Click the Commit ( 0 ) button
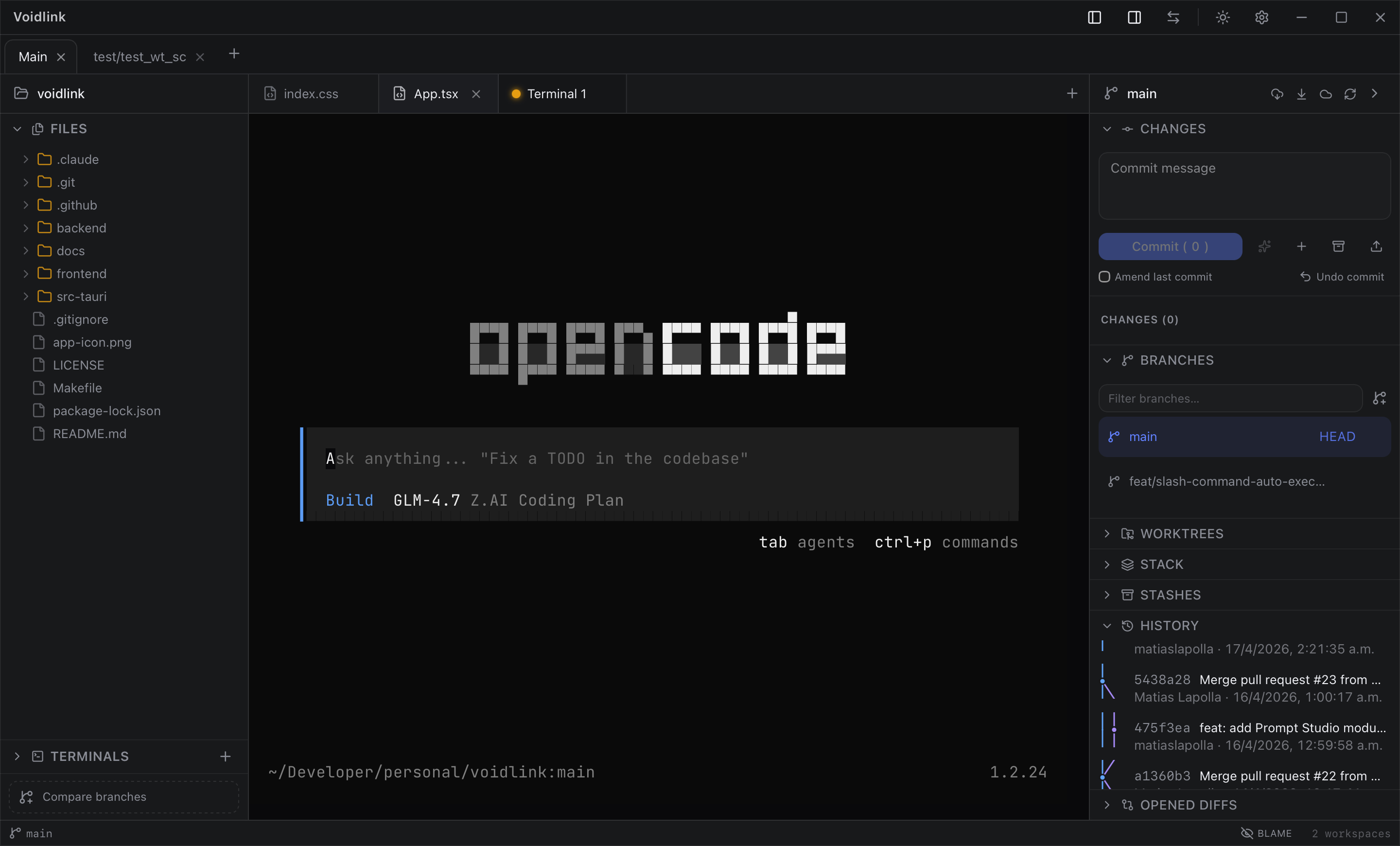Viewport: 1400px width, 846px height. 1170,247
